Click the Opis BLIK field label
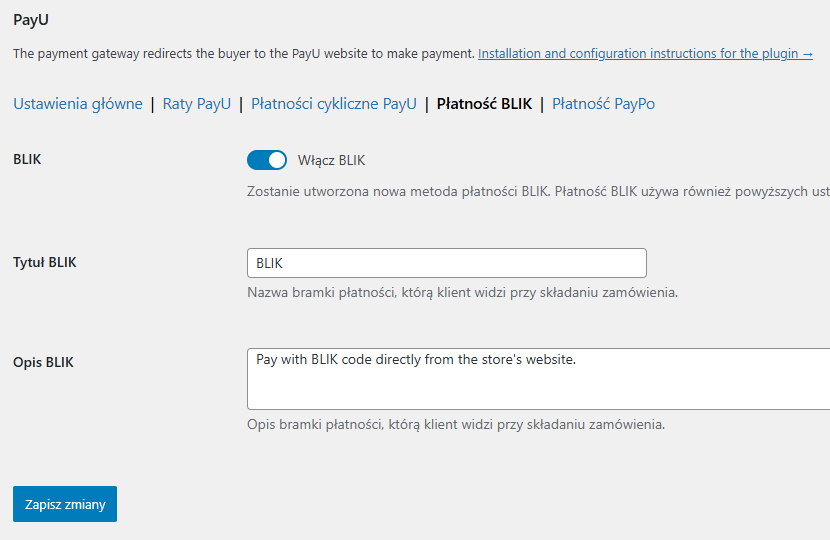Screen dimensions: 830x540 pos(43,362)
